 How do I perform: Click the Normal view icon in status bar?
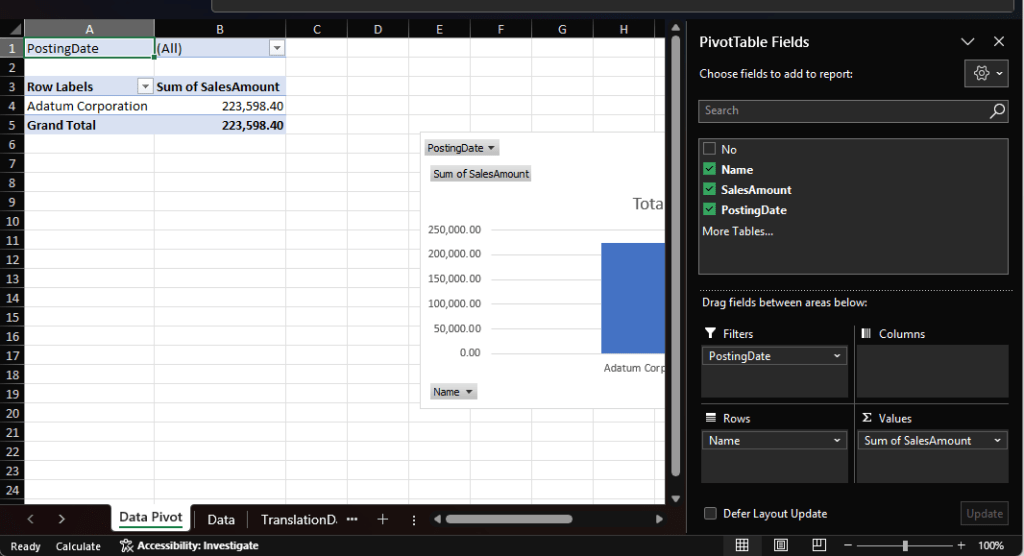pos(742,545)
